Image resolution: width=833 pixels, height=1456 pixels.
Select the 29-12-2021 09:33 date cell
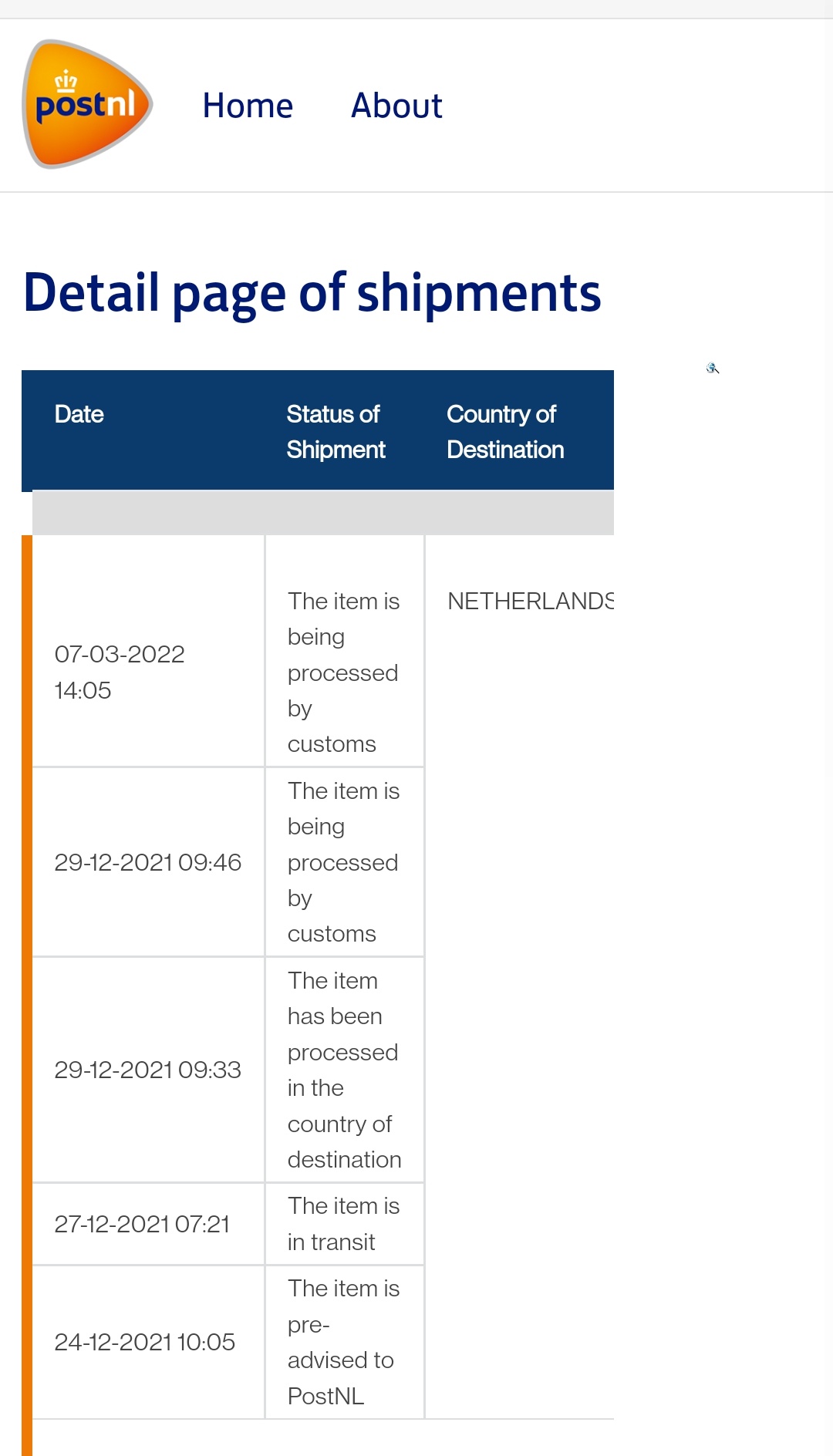148,1070
